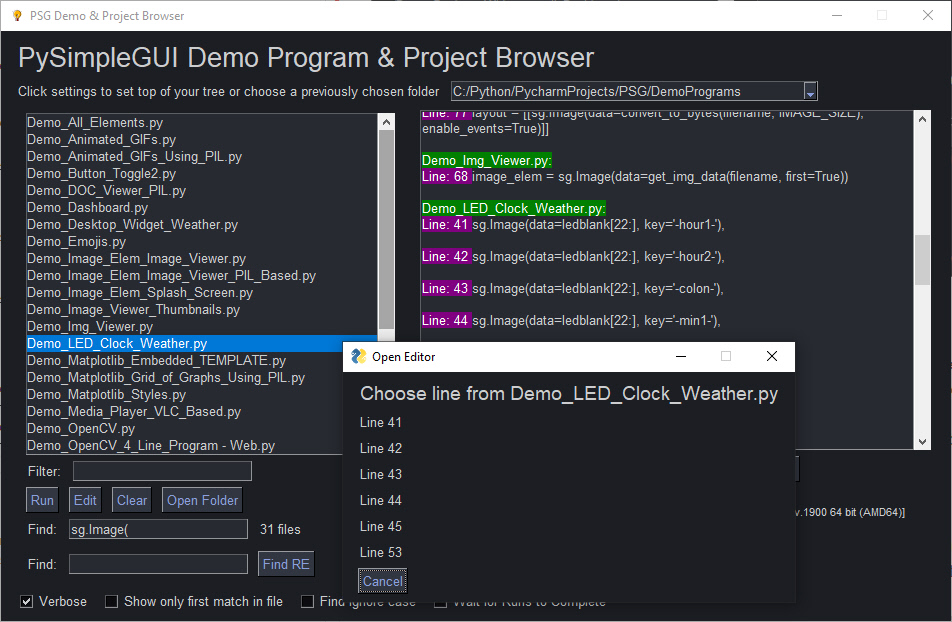Click up arrow of output pane scrollbar
Image resolution: width=952 pixels, height=622 pixels.
[x=922, y=118]
